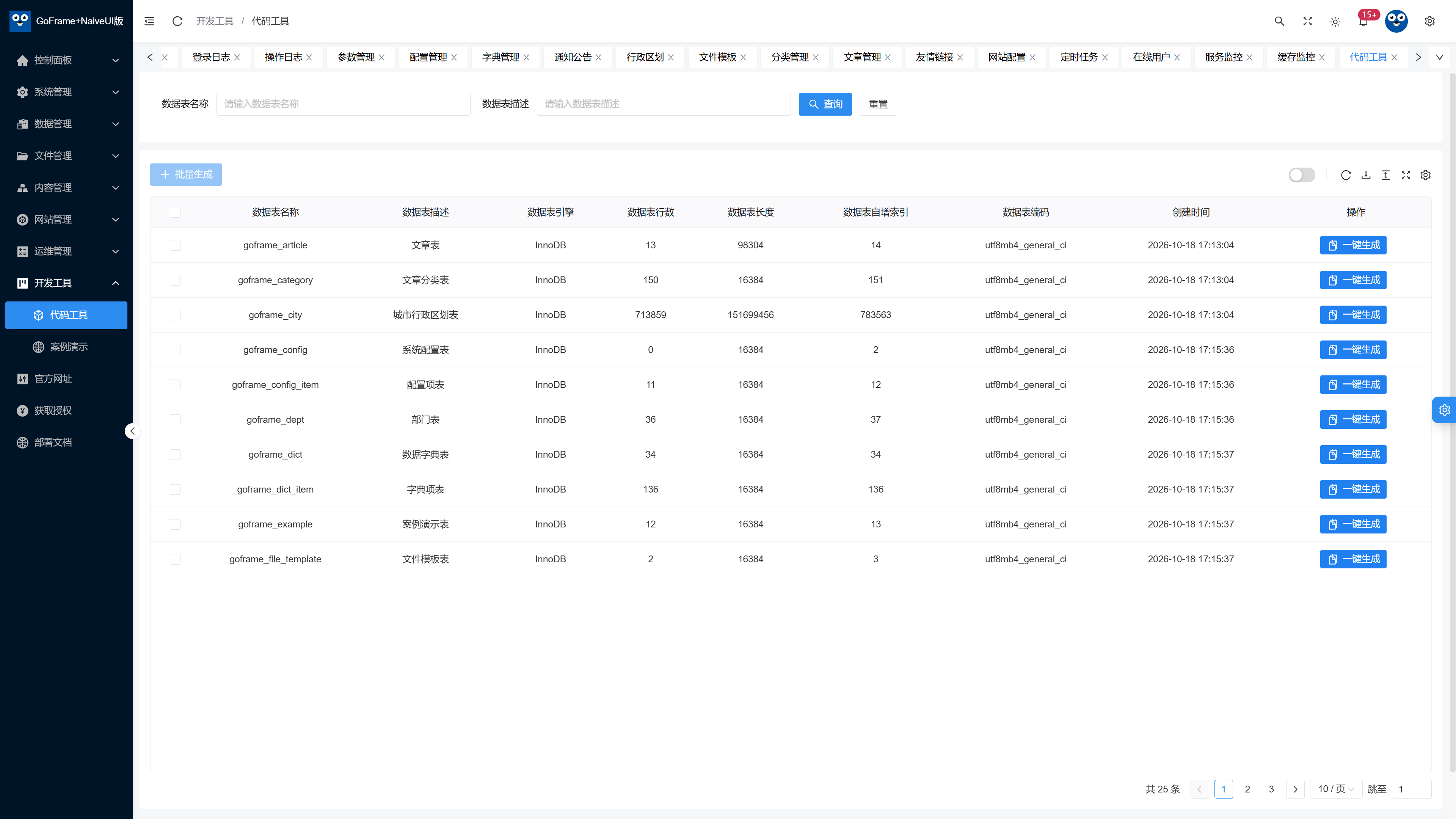This screenshot has height=819, width=1456.
Task: Open the 10 / 页 page size dropdown
Action: point(1335,789)
